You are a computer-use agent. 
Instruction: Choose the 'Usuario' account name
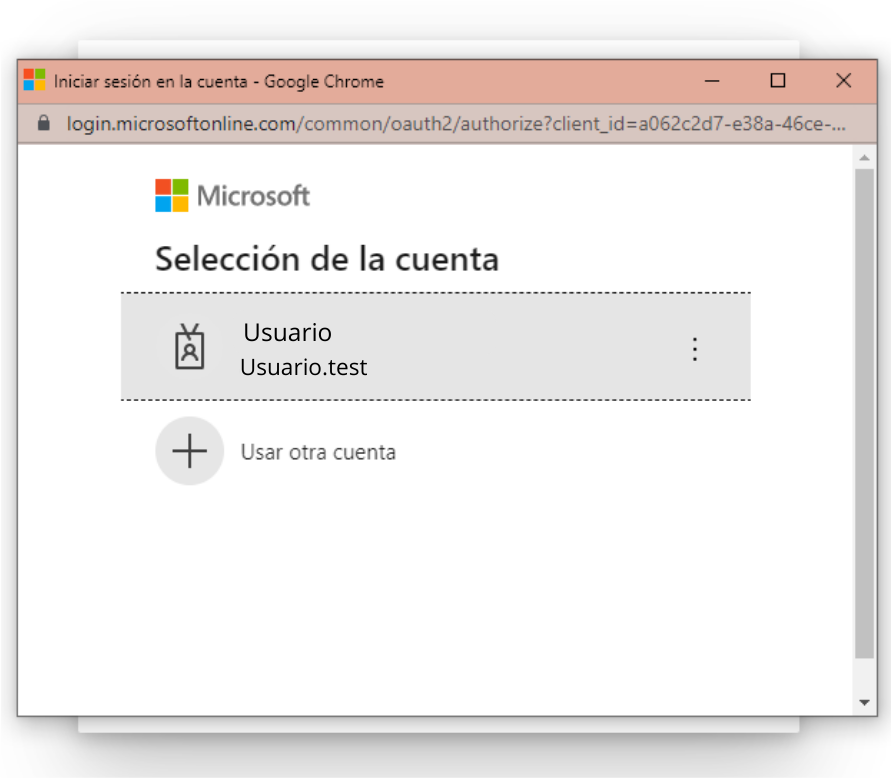(x=288, y=332)
